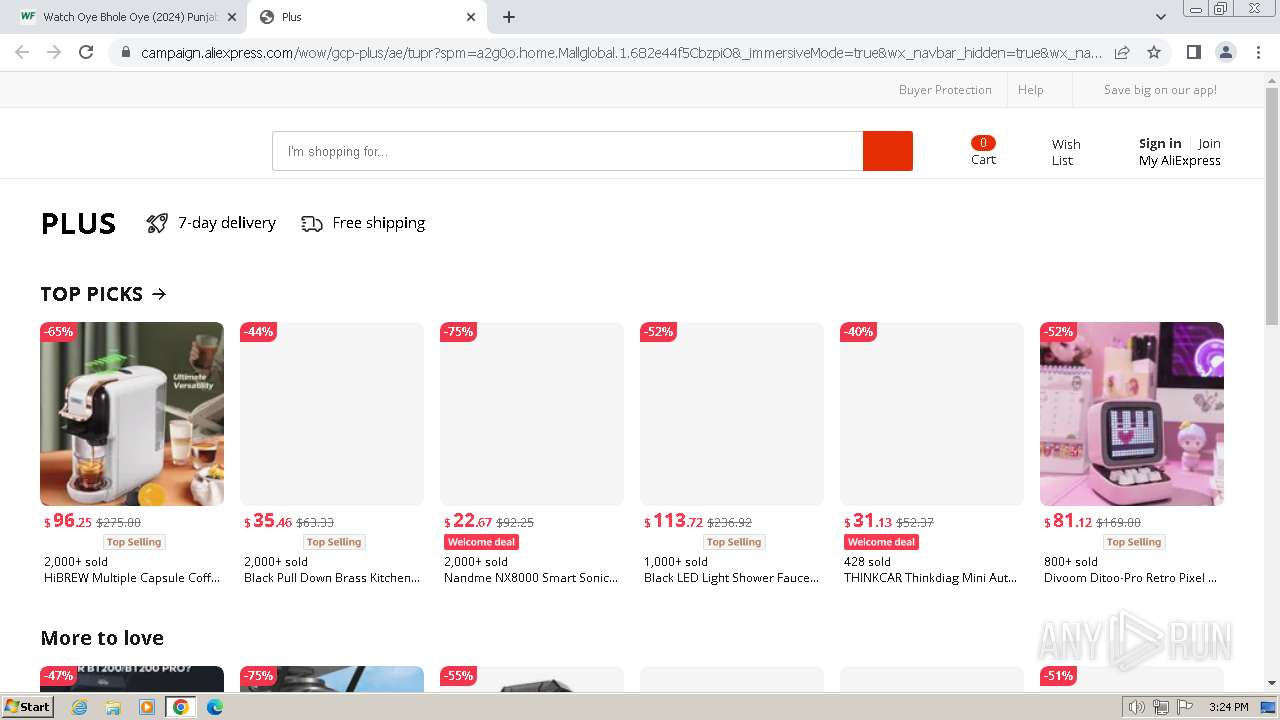Open THINKCAR Thinkdiag Mini product title
The height and width of the screenshot is (720, 1280).
point(930,578)
